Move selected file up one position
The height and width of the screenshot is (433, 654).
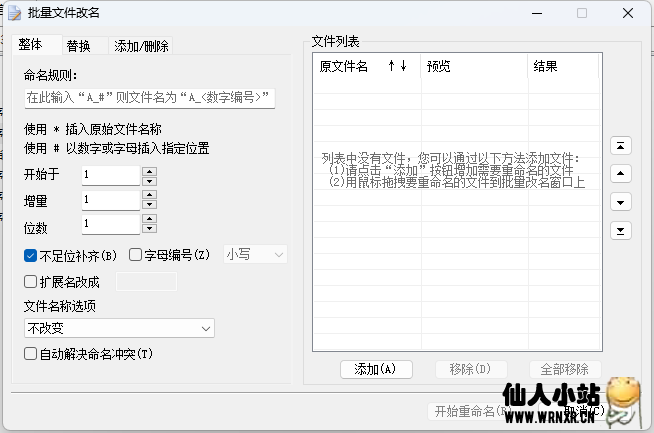coord(621,174)
